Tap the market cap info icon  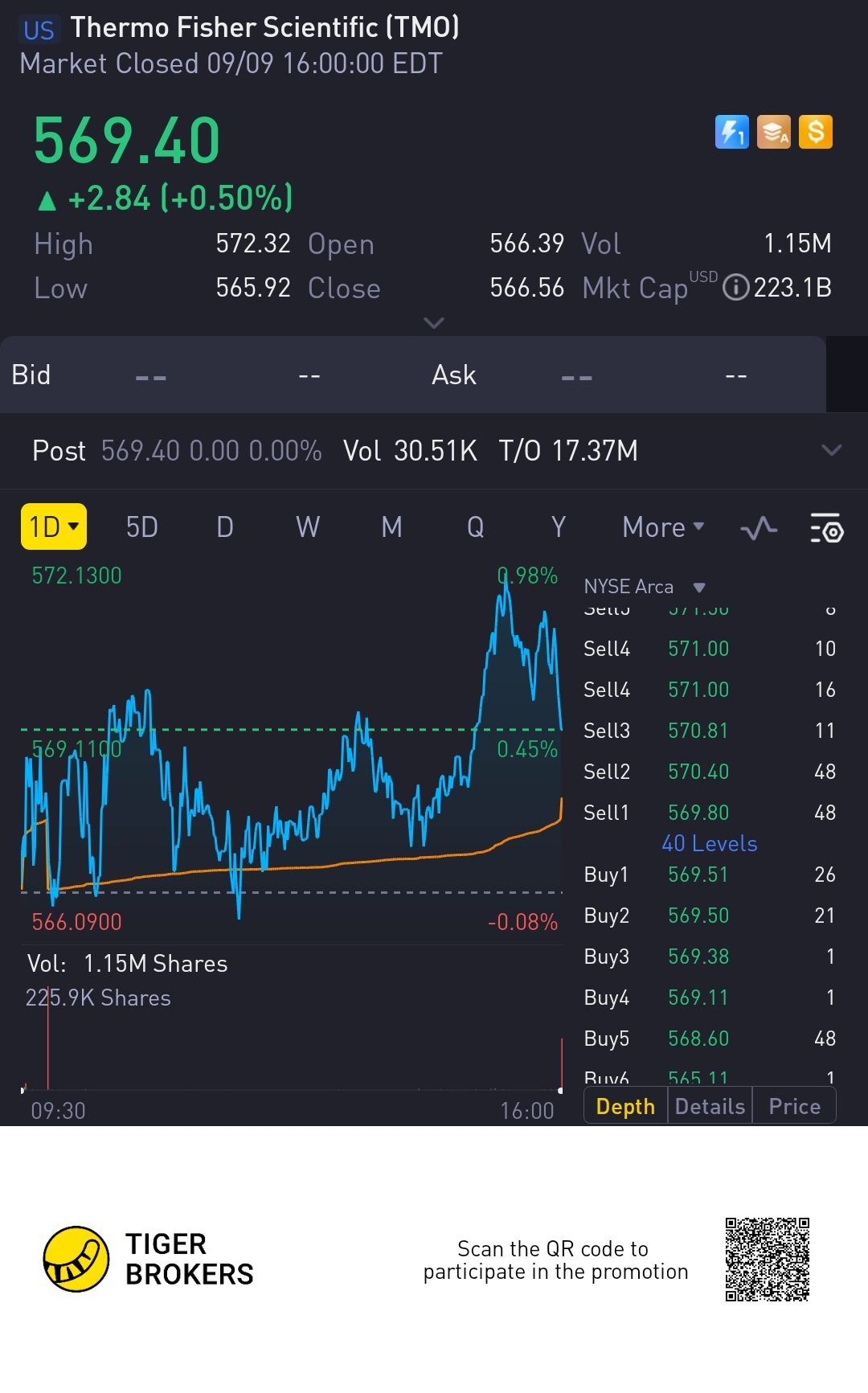[x=735, y=287]
